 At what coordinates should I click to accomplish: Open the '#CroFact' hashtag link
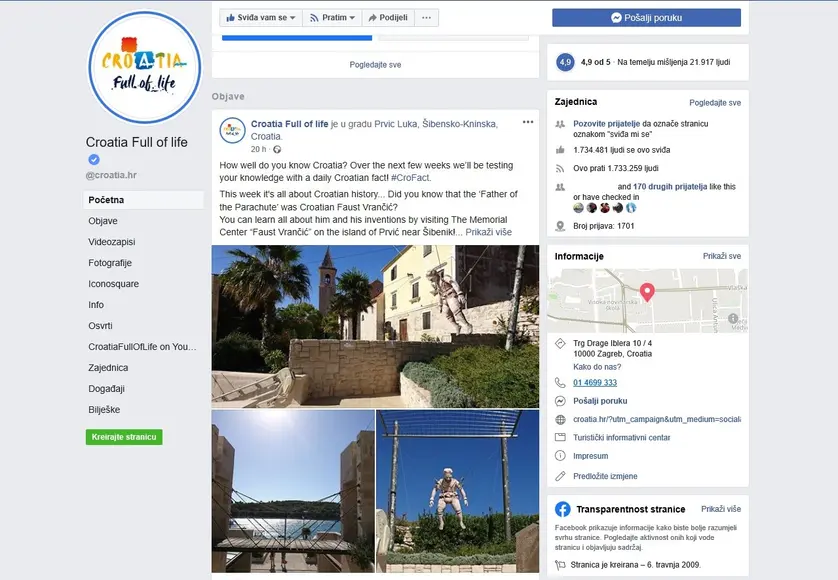[414, 177]
